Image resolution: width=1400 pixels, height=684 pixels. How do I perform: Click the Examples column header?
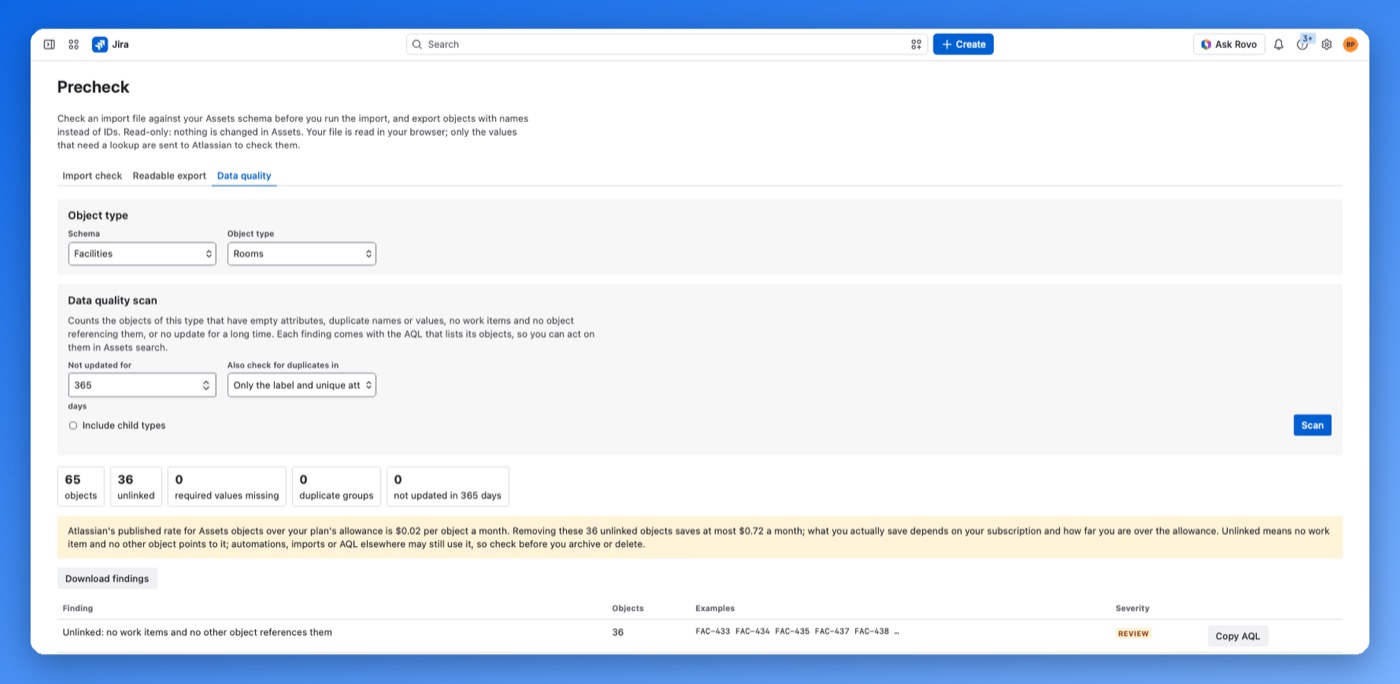click(715, 608)
